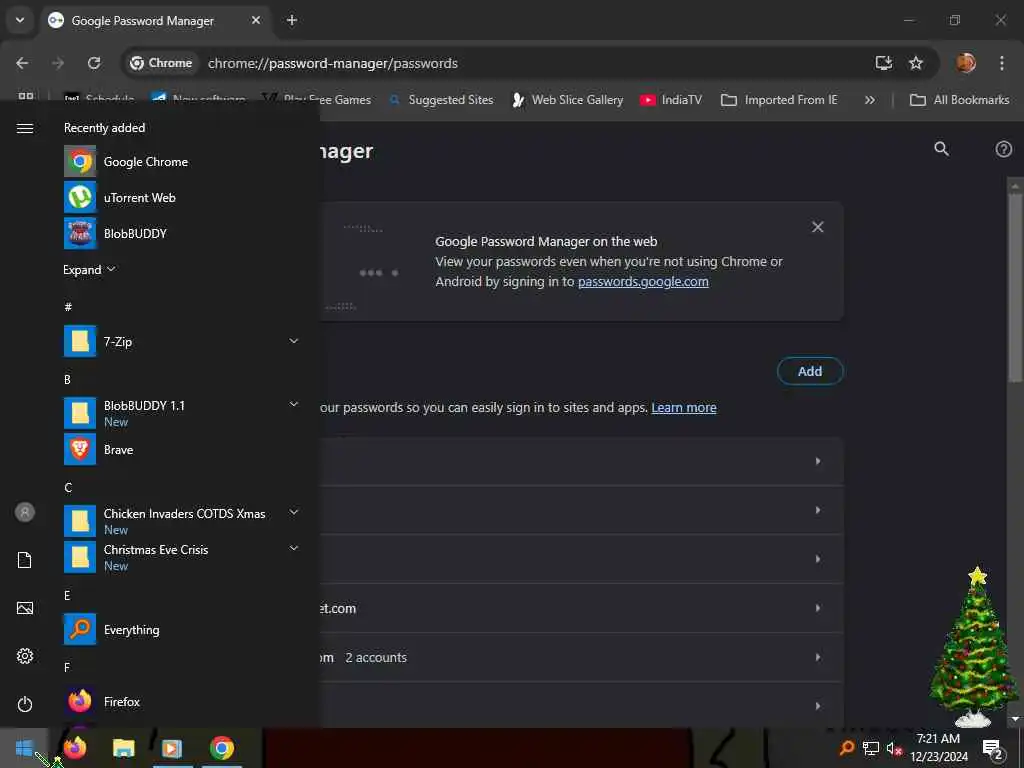Search passwords with magnifier icon
Image resolution: width=1024 pixels, height=768 pixels.
[941, 149]
